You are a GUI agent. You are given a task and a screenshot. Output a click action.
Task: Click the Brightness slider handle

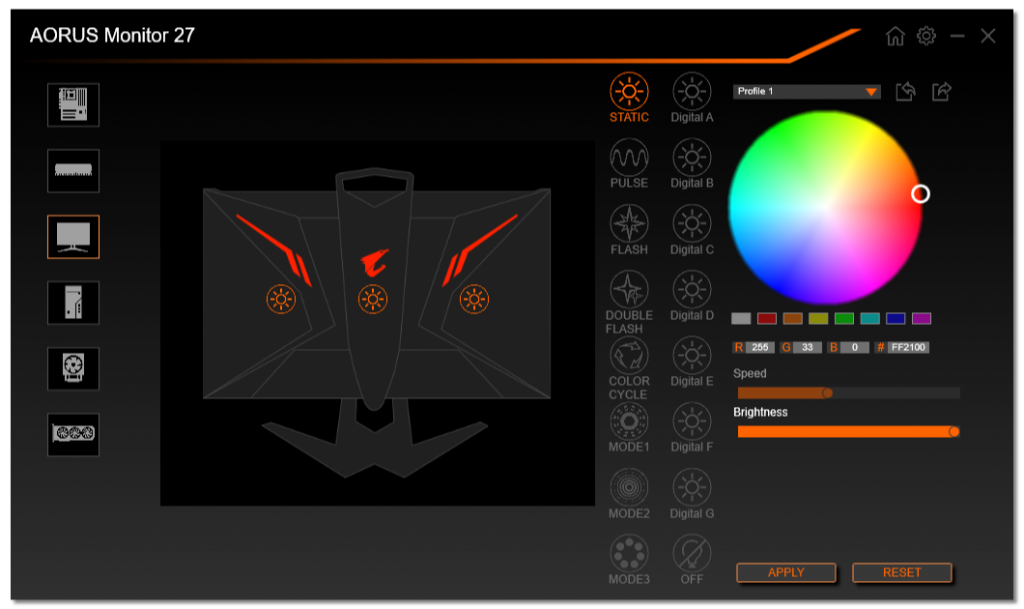(x=954, y=431)
